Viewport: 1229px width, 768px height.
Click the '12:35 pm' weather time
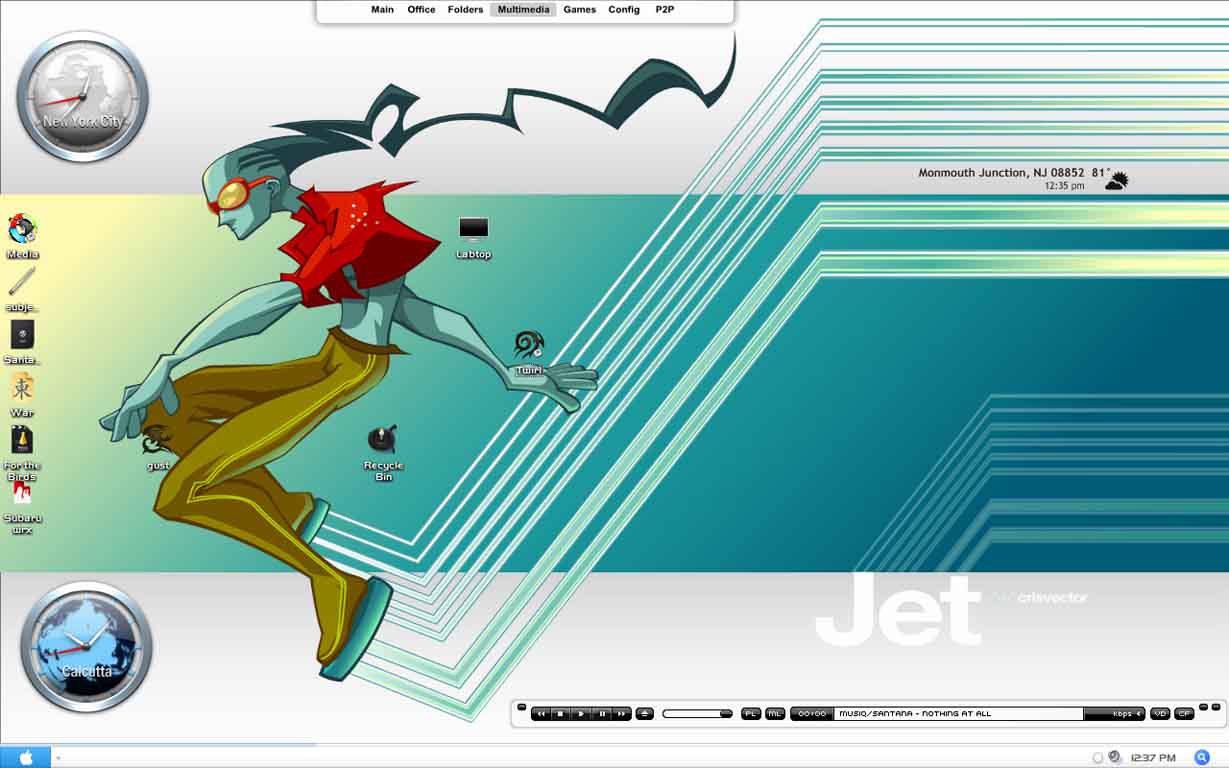(x=1064, y=186)
